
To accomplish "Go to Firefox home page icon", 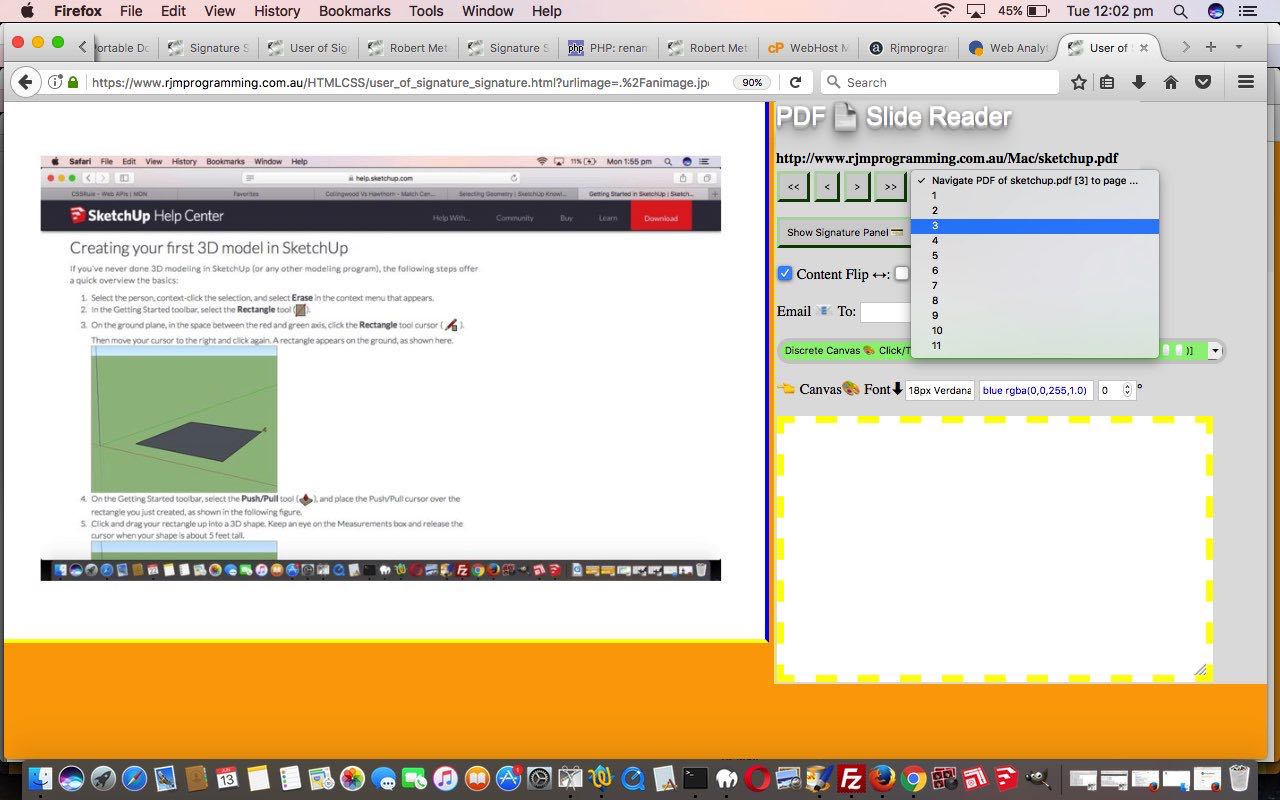I will point(1170,82).
